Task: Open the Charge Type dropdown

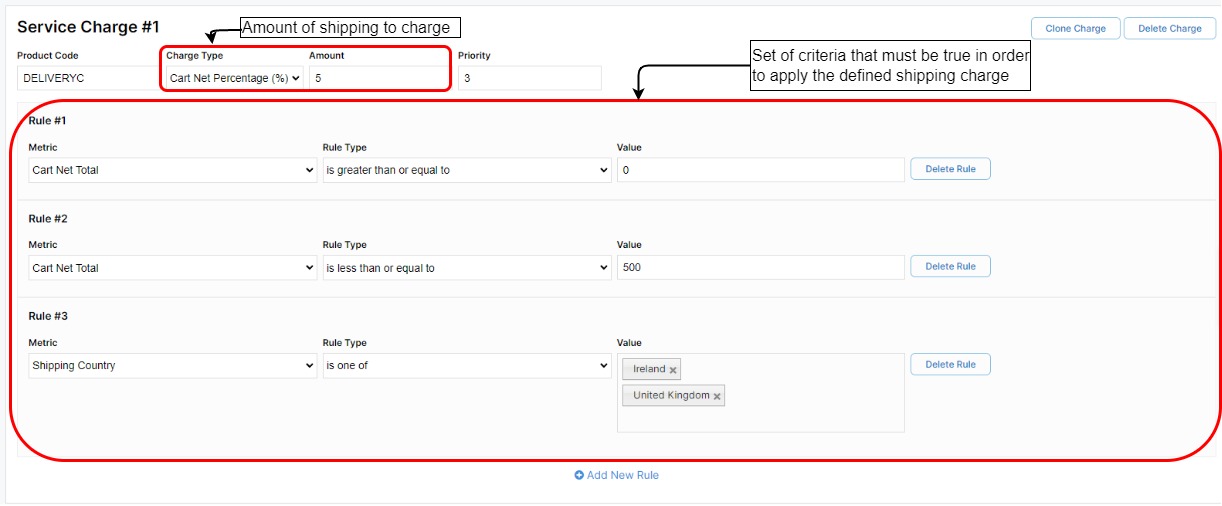Action: [x=234, y=78]
